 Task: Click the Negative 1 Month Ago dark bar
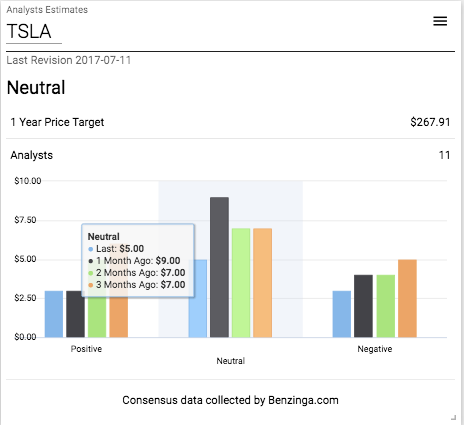[x=363, y=306]
